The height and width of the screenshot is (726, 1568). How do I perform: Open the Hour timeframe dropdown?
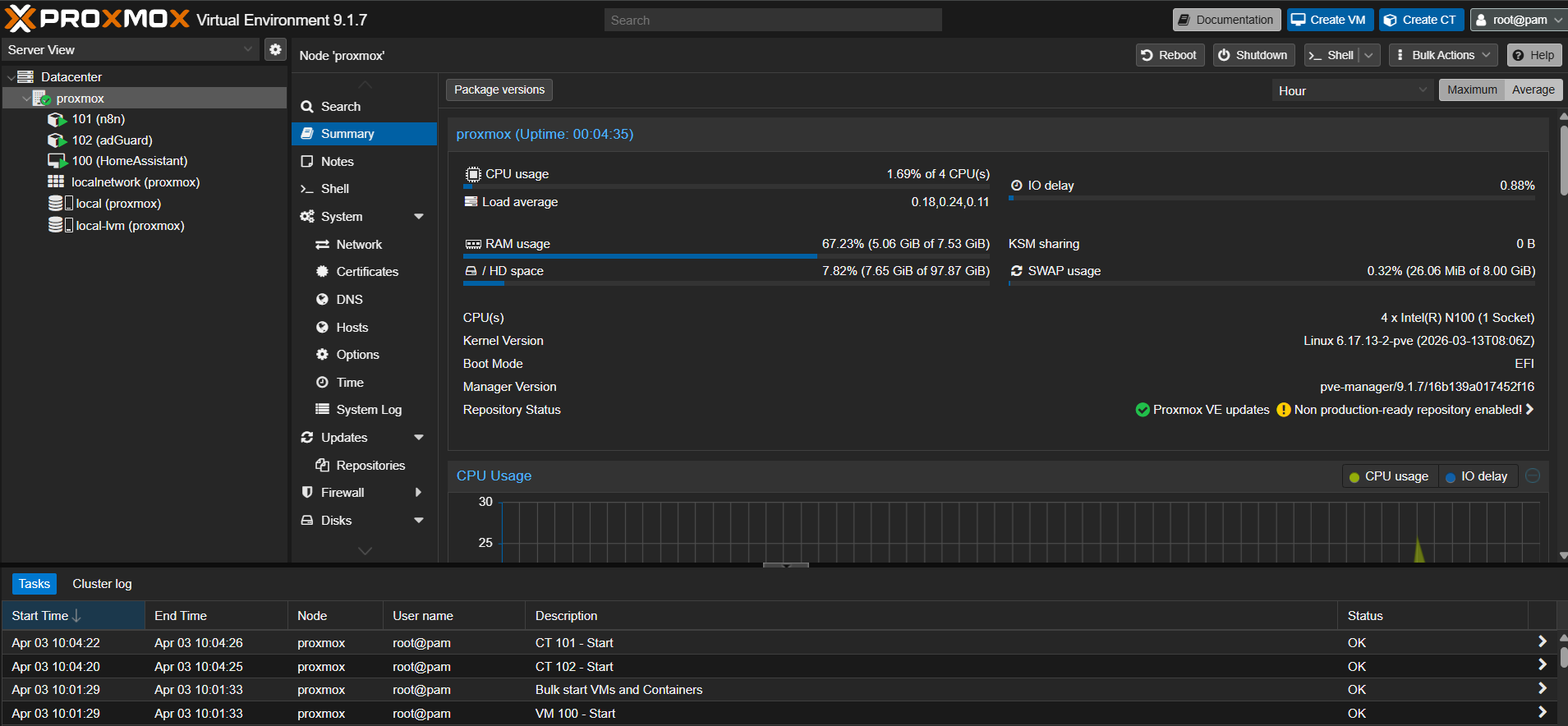click(1423, 90)
